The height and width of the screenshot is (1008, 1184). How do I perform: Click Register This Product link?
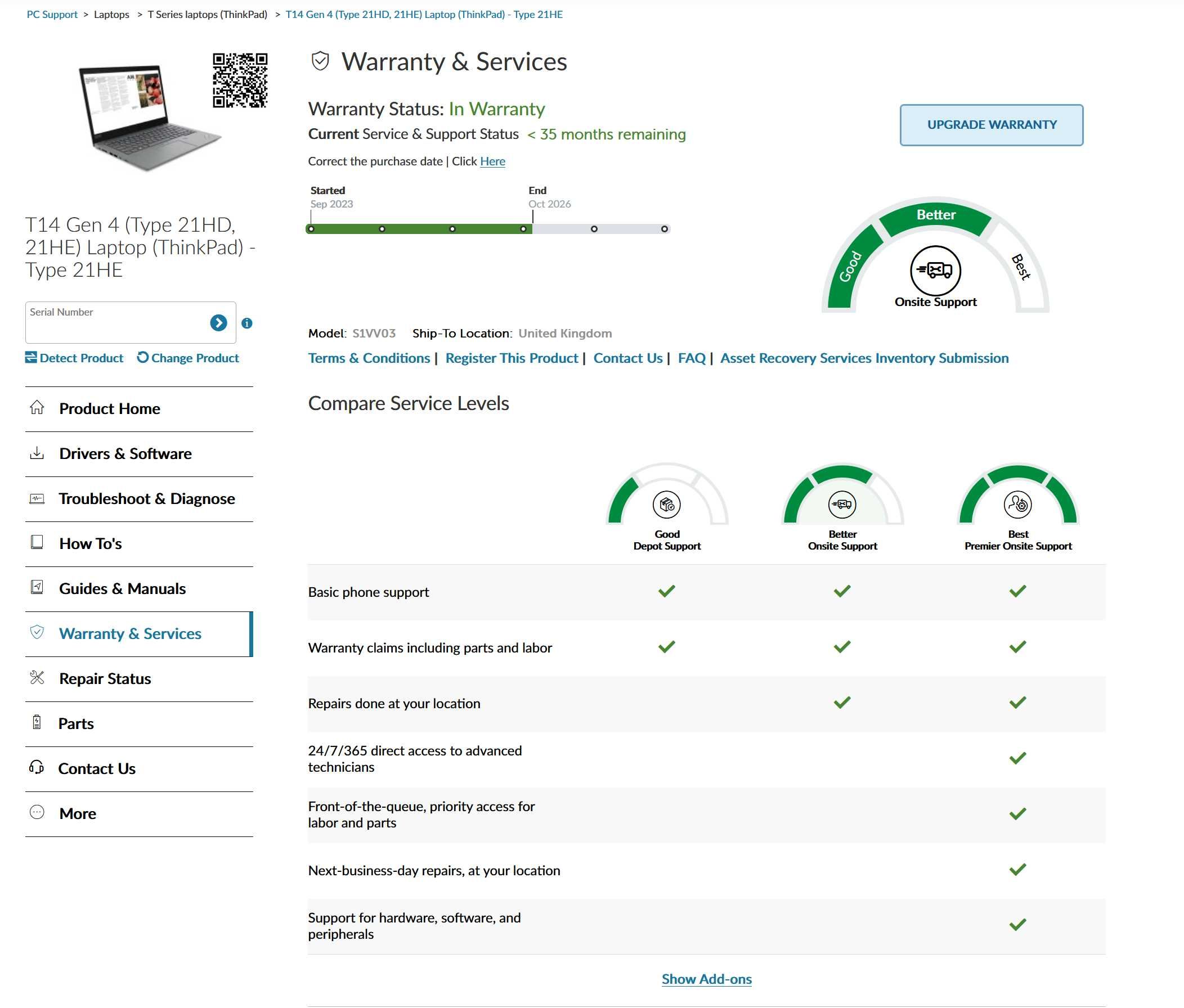click(512, 358)
